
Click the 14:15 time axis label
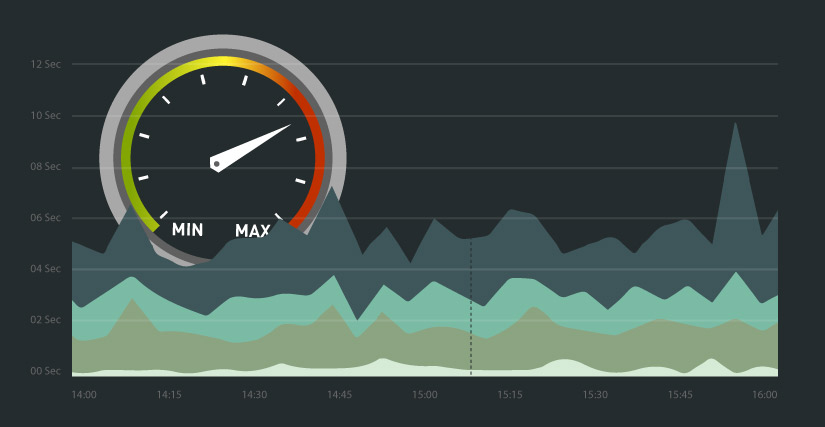169,395
